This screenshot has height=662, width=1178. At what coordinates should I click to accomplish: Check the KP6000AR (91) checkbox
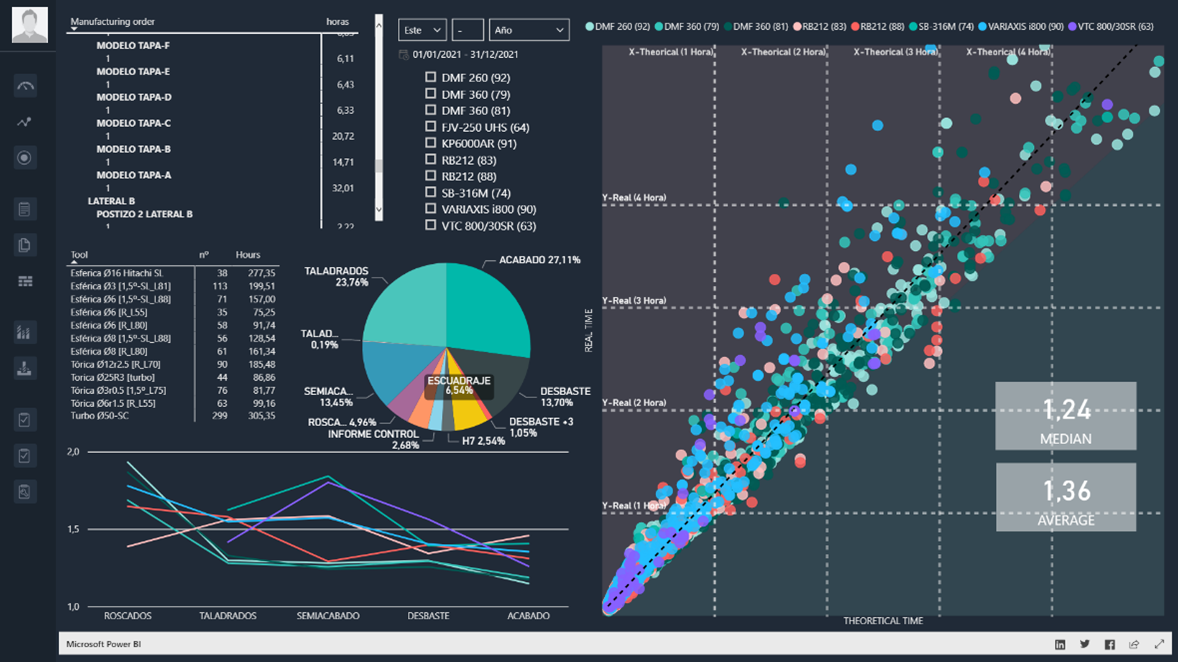(430, 143)
